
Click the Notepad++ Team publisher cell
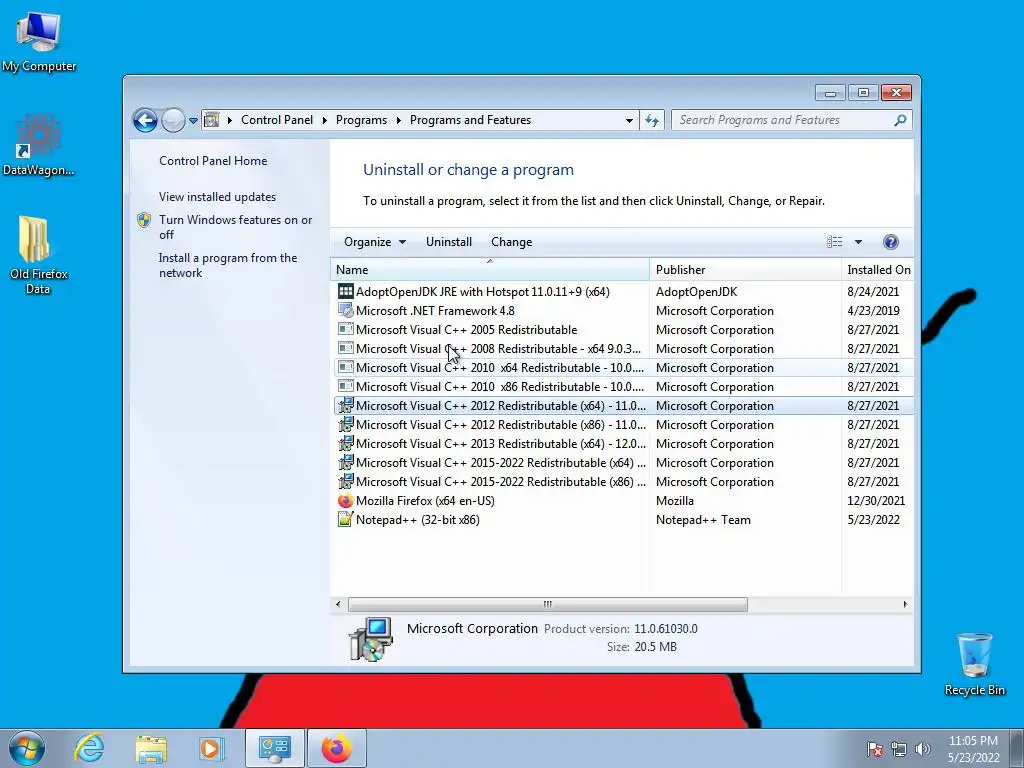(x=703, y=520)
